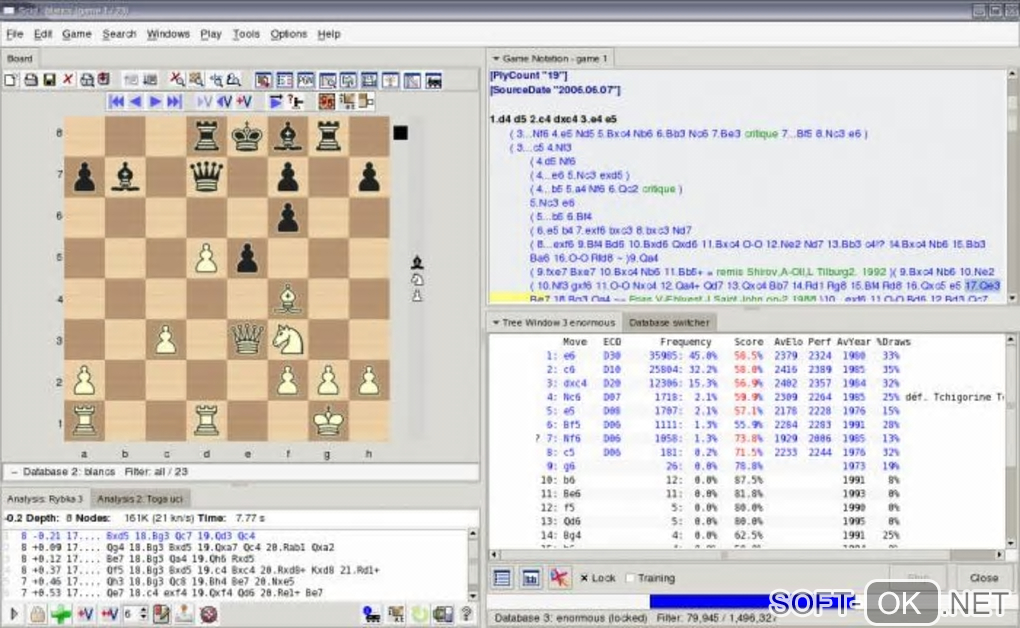Click the save game floppy disk icon
Viewport: 1020px width, 628px height.
click(49, 80)
